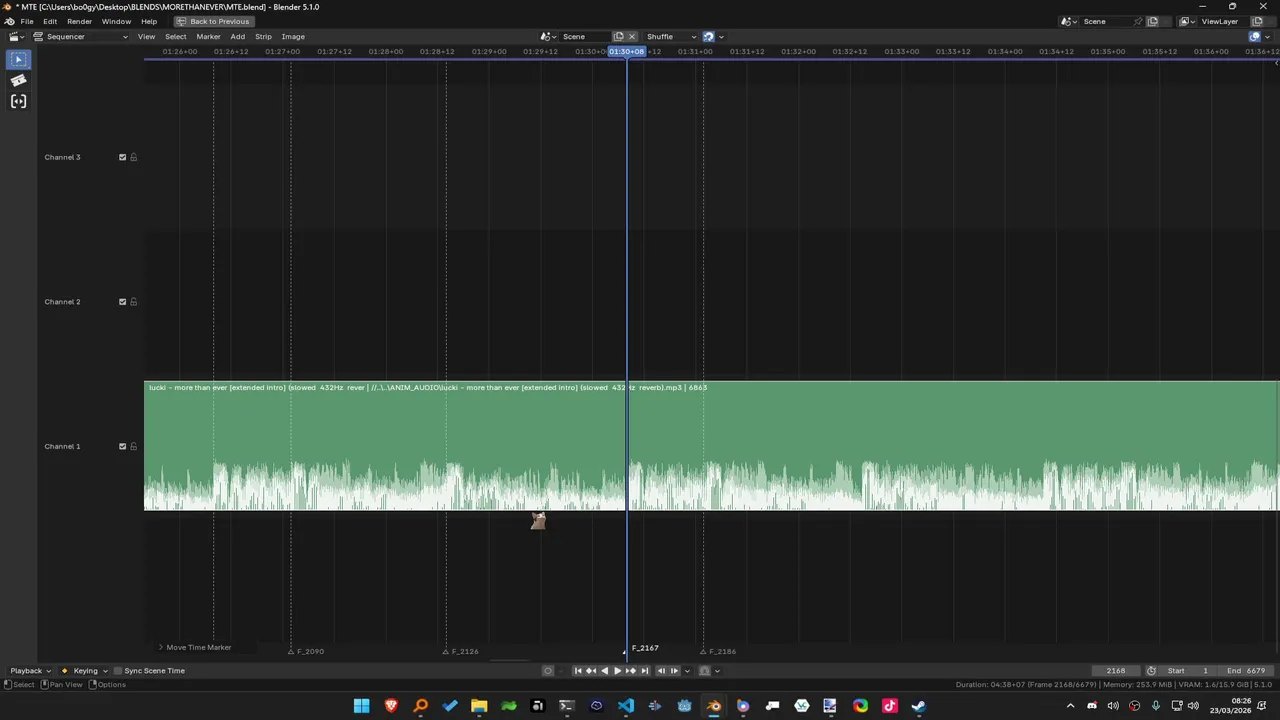Click the playhead time label 01:30+08

coord(627,52)
